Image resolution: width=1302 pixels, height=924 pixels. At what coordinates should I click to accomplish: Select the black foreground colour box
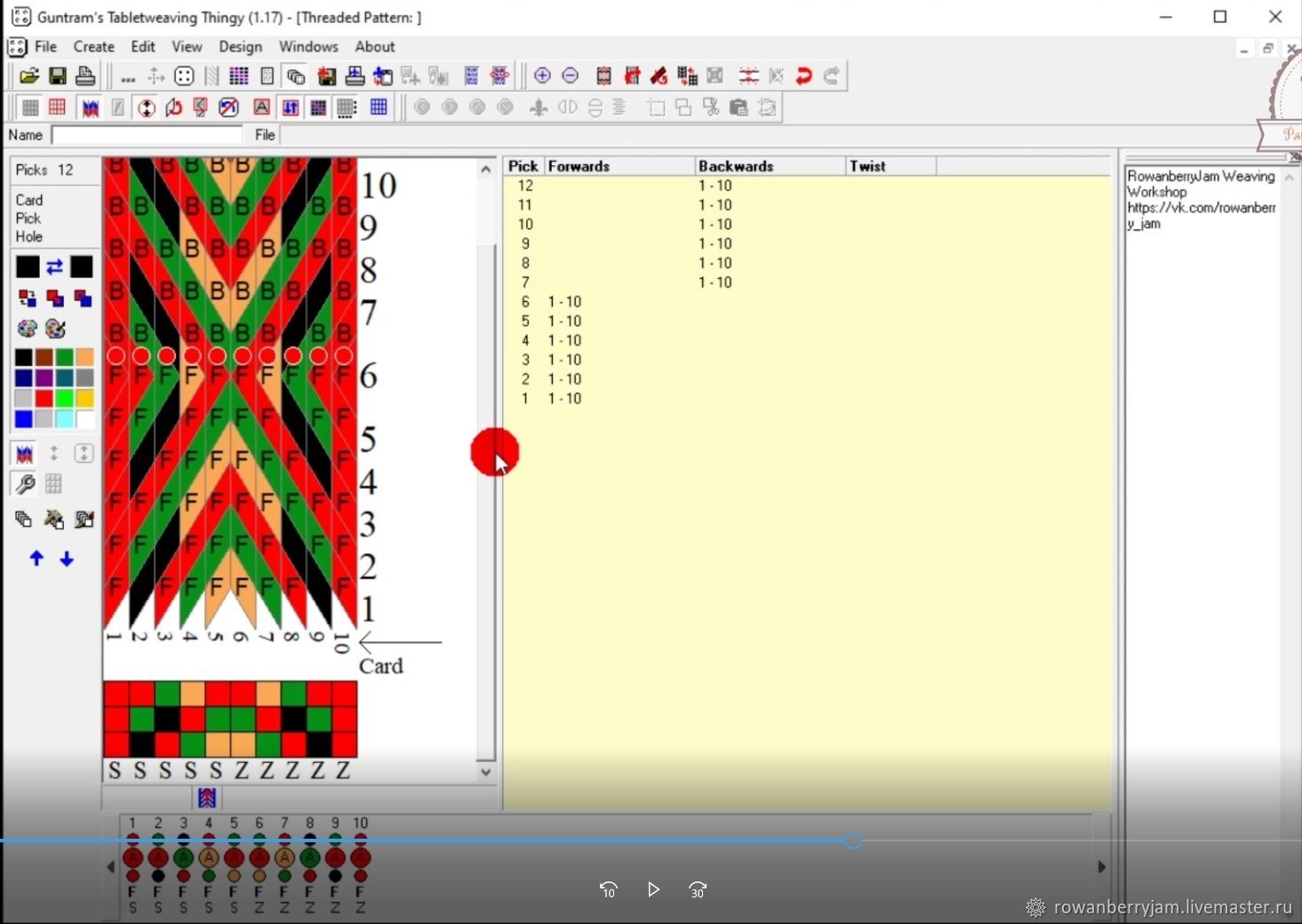[28, 267]
